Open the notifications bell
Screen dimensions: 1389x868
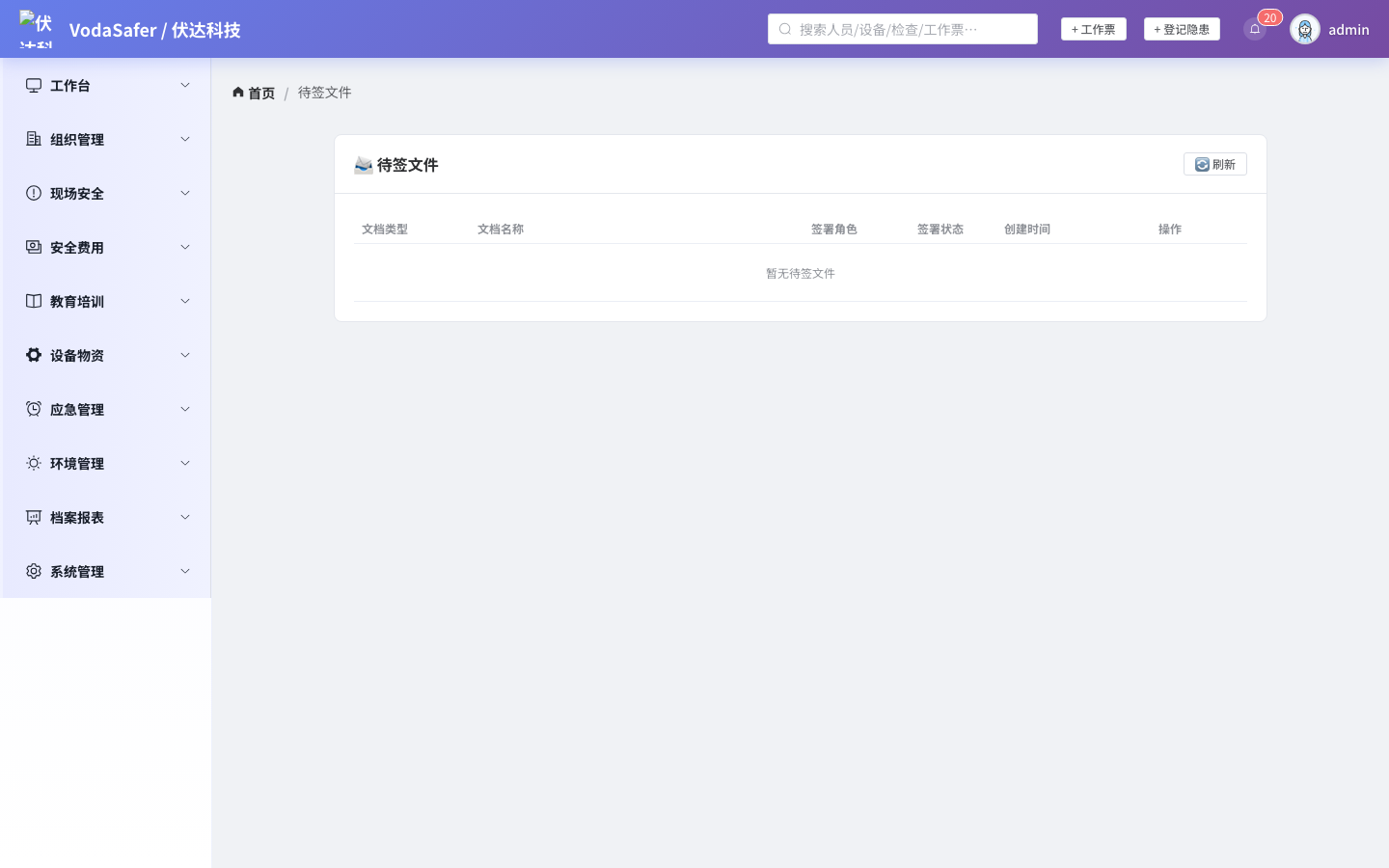point(1255,29)
